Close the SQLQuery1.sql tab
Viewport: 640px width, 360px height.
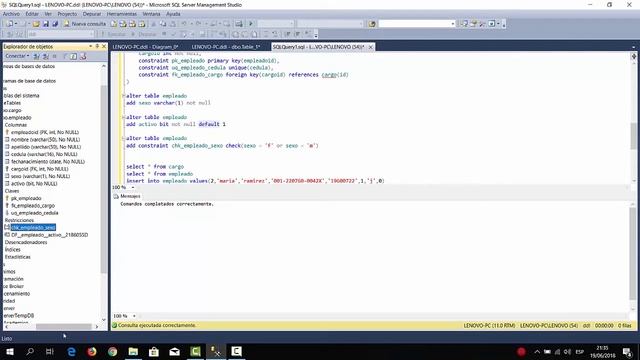[x=371, y=47]
